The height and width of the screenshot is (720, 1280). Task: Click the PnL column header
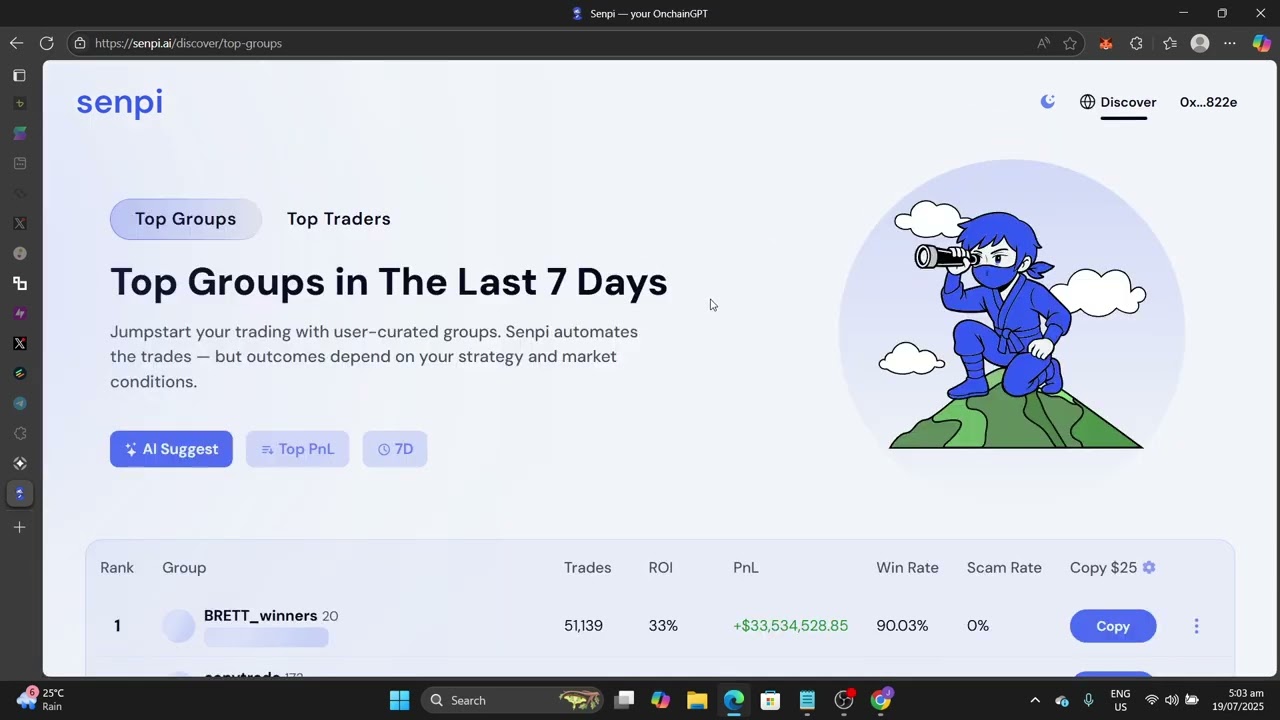coord(746,567)
